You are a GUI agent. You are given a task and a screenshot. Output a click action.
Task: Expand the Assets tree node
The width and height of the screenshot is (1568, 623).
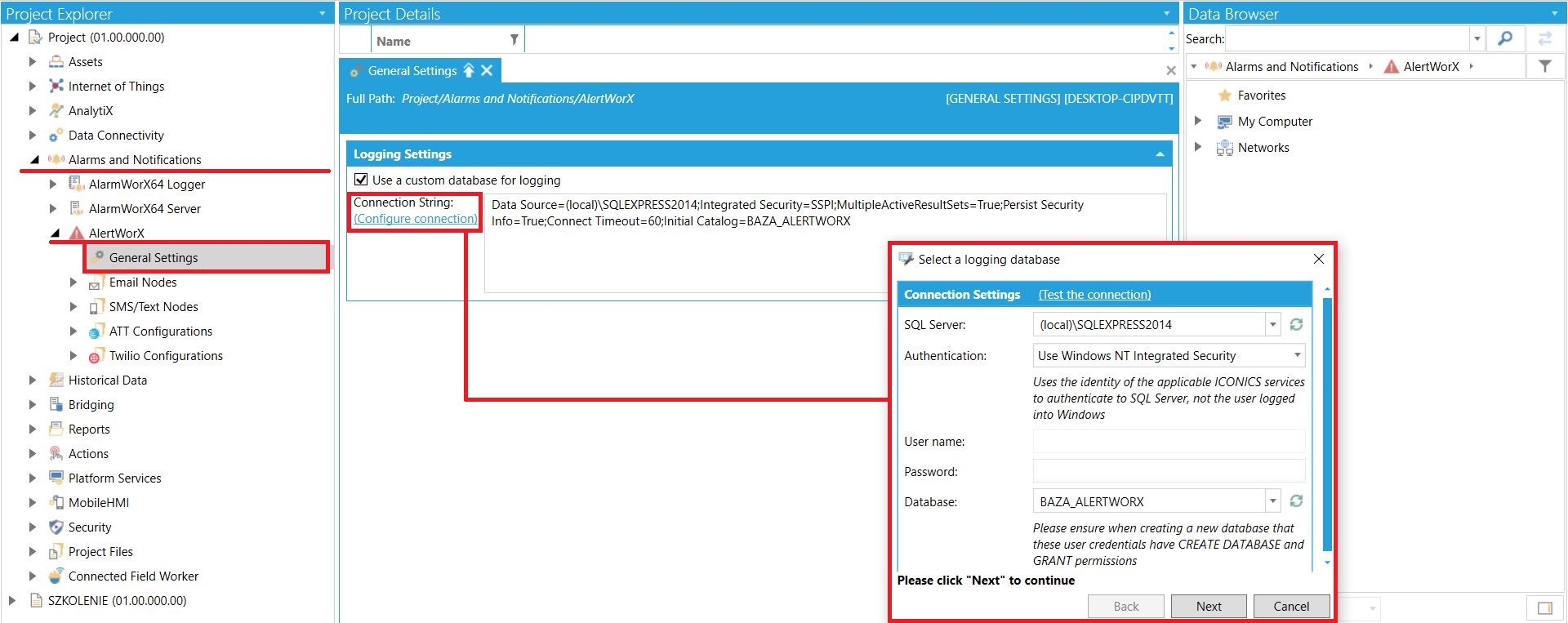click(33, 61)
